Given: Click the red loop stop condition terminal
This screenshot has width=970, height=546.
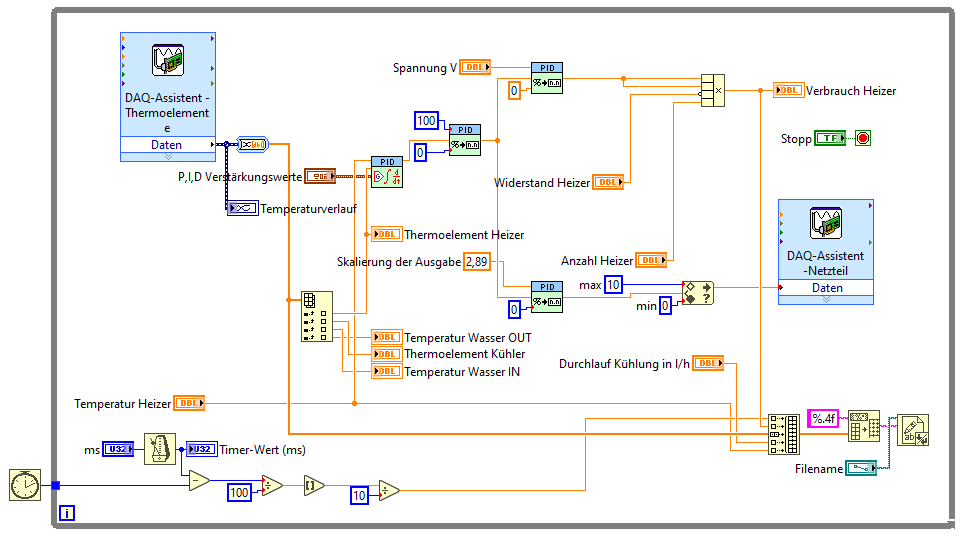Looking at the screenshot, I should 863,138.
